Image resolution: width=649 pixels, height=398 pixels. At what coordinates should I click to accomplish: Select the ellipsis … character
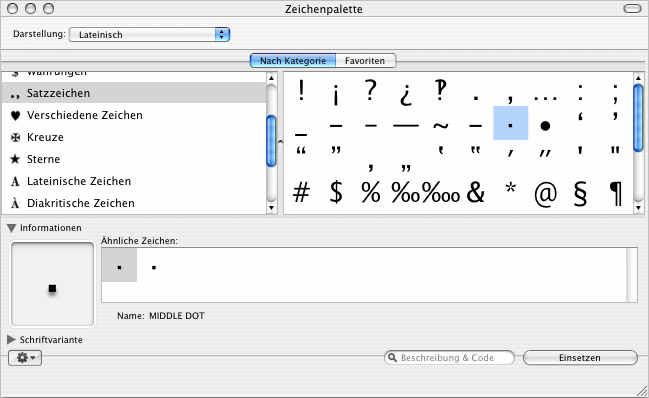click(x=545, y=98)
